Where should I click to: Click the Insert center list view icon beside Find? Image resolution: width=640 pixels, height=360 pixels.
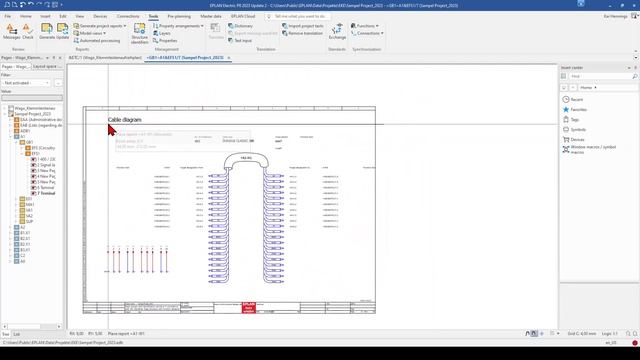564,76
